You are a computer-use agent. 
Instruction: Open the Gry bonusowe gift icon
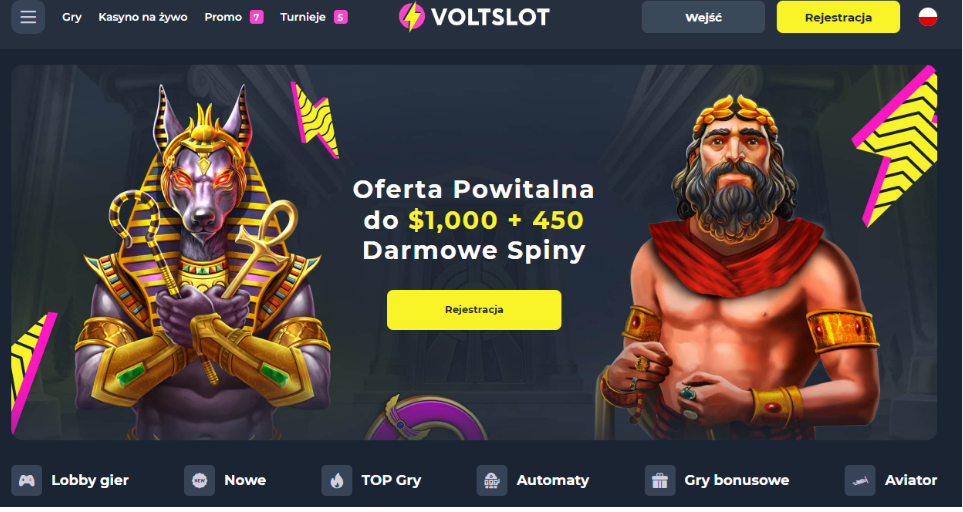click(660, 480)
